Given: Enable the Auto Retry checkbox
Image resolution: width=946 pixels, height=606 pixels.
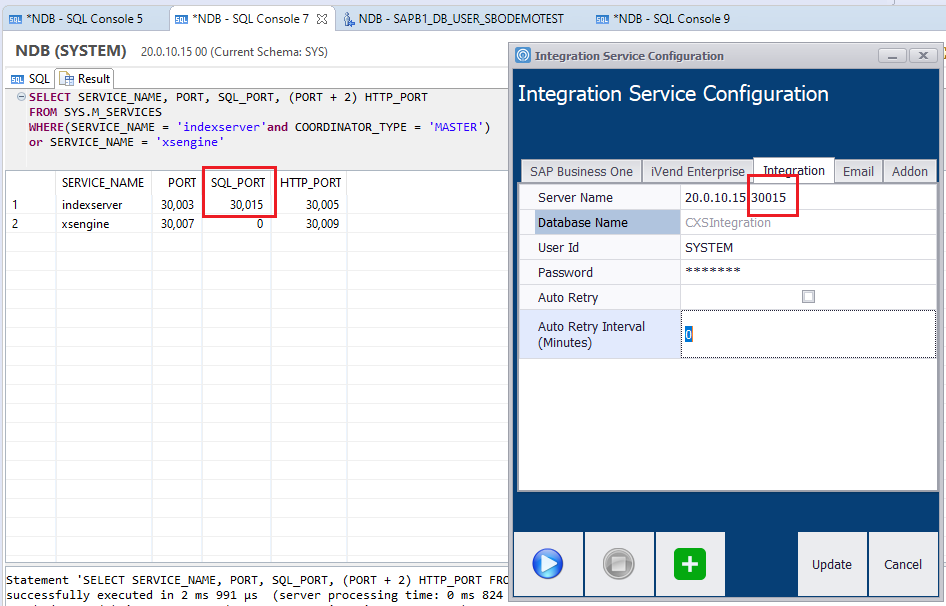Looking at the screenshot, I should (x=808, y=296).
